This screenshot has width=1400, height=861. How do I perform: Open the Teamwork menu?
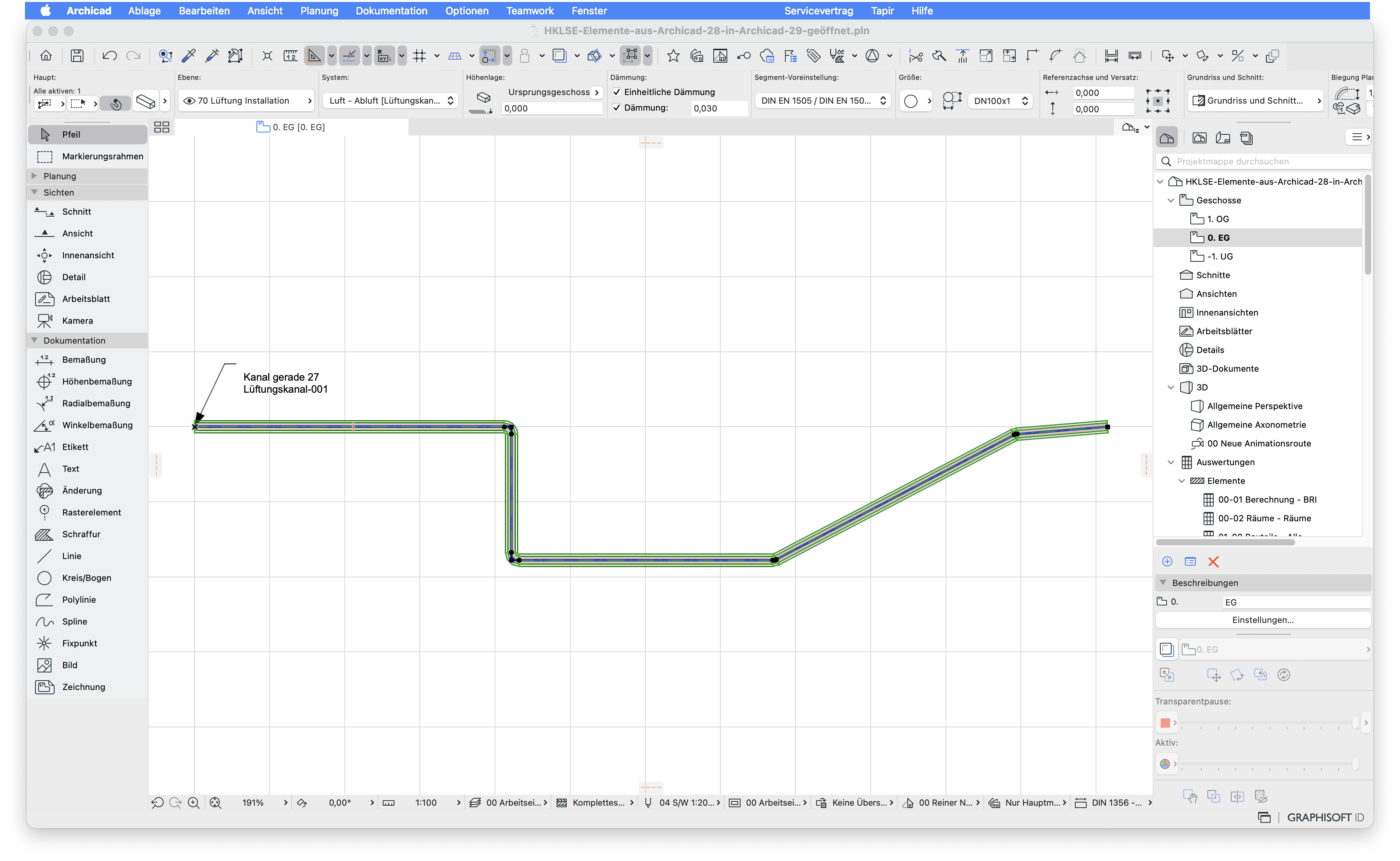pos(530,10)
